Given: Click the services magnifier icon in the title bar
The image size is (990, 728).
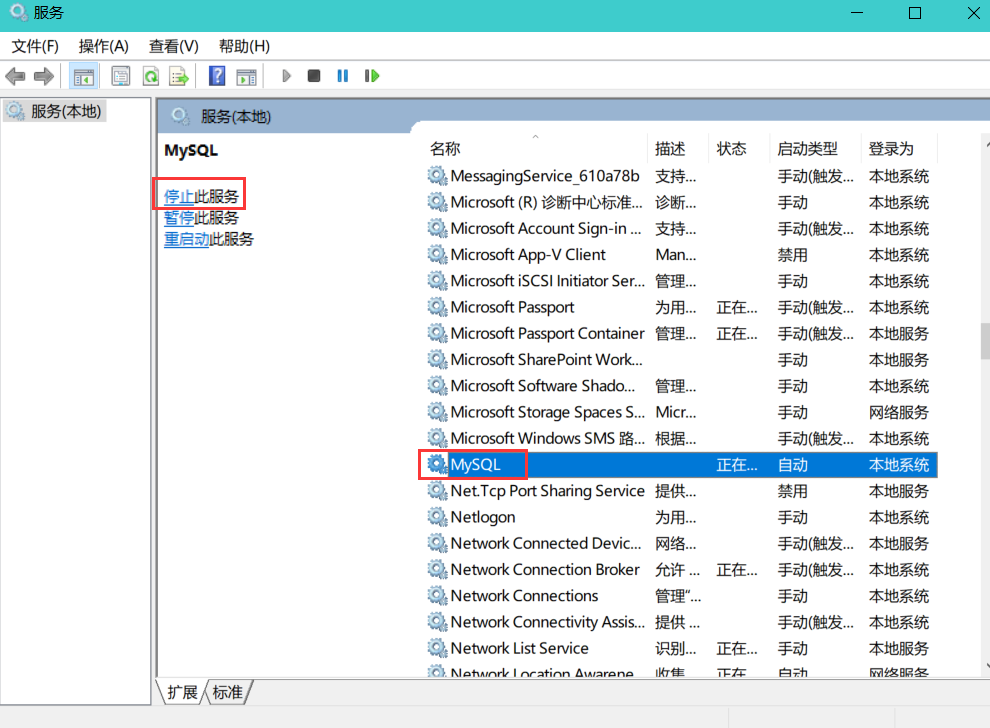Looking at the screenshot, I should click(18, 13).
